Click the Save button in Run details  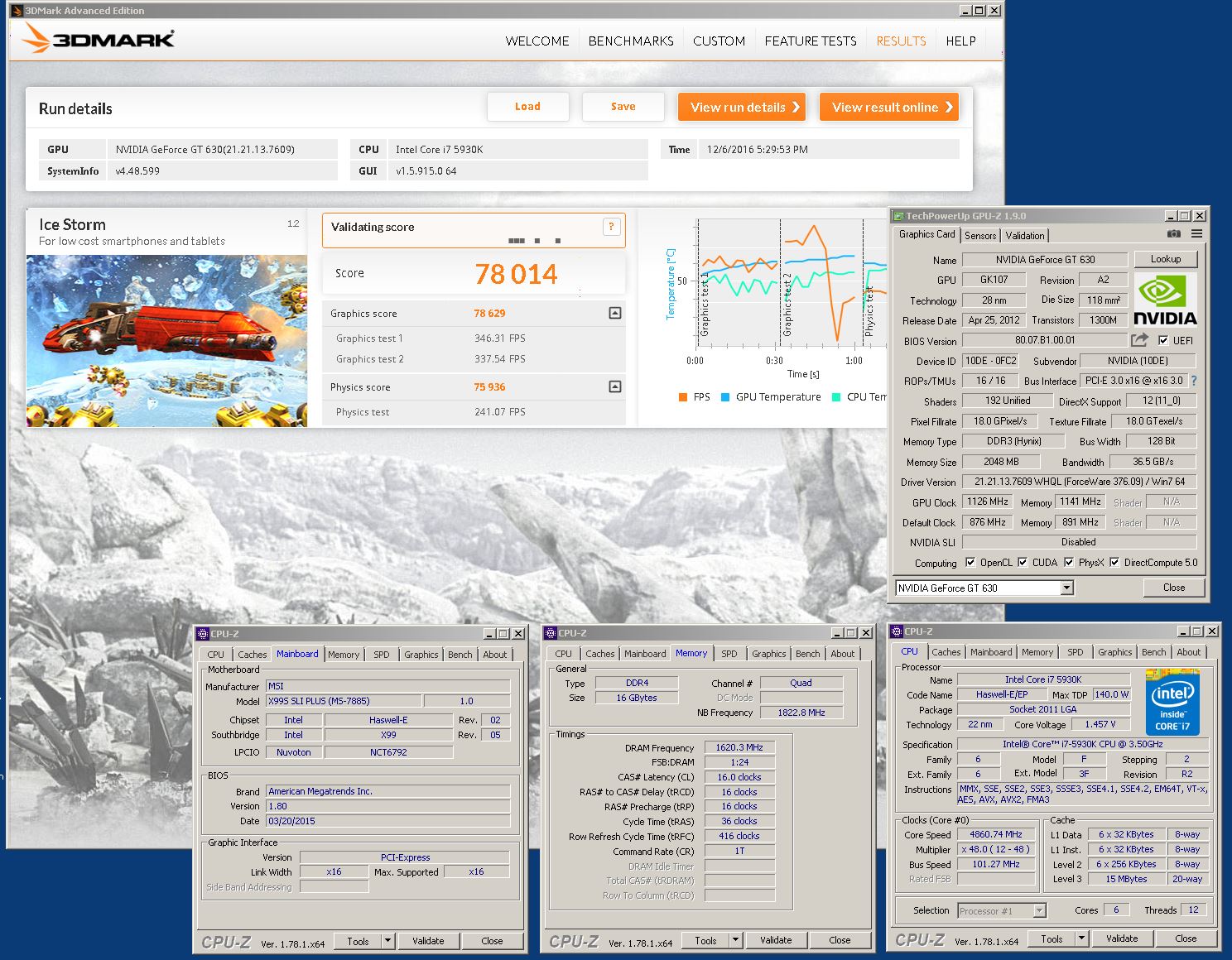(x=623, y=107)
